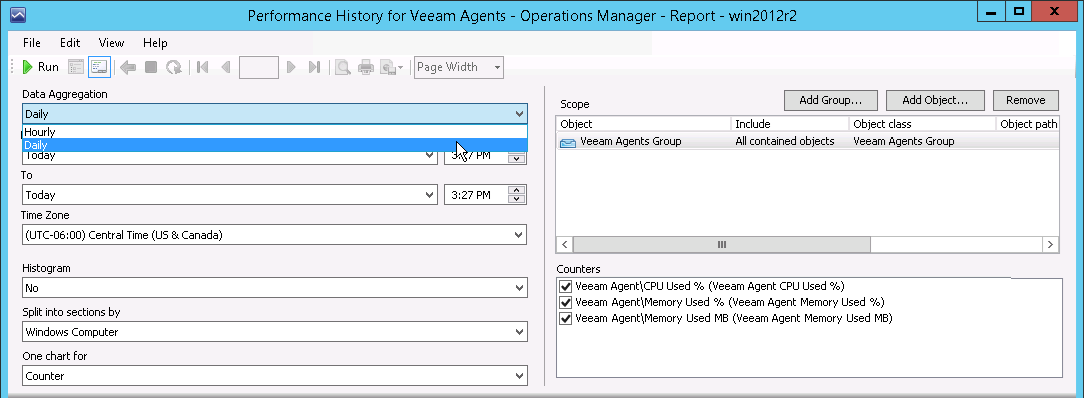Click the Stop rendering square icon
Screen dimensions: 1084x398
coord(151,67)
